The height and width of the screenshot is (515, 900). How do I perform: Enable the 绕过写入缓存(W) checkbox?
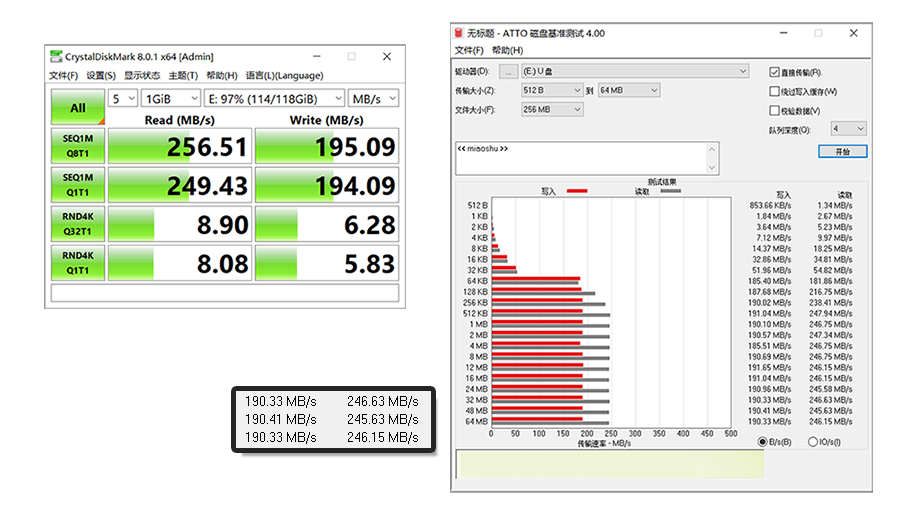775,91
